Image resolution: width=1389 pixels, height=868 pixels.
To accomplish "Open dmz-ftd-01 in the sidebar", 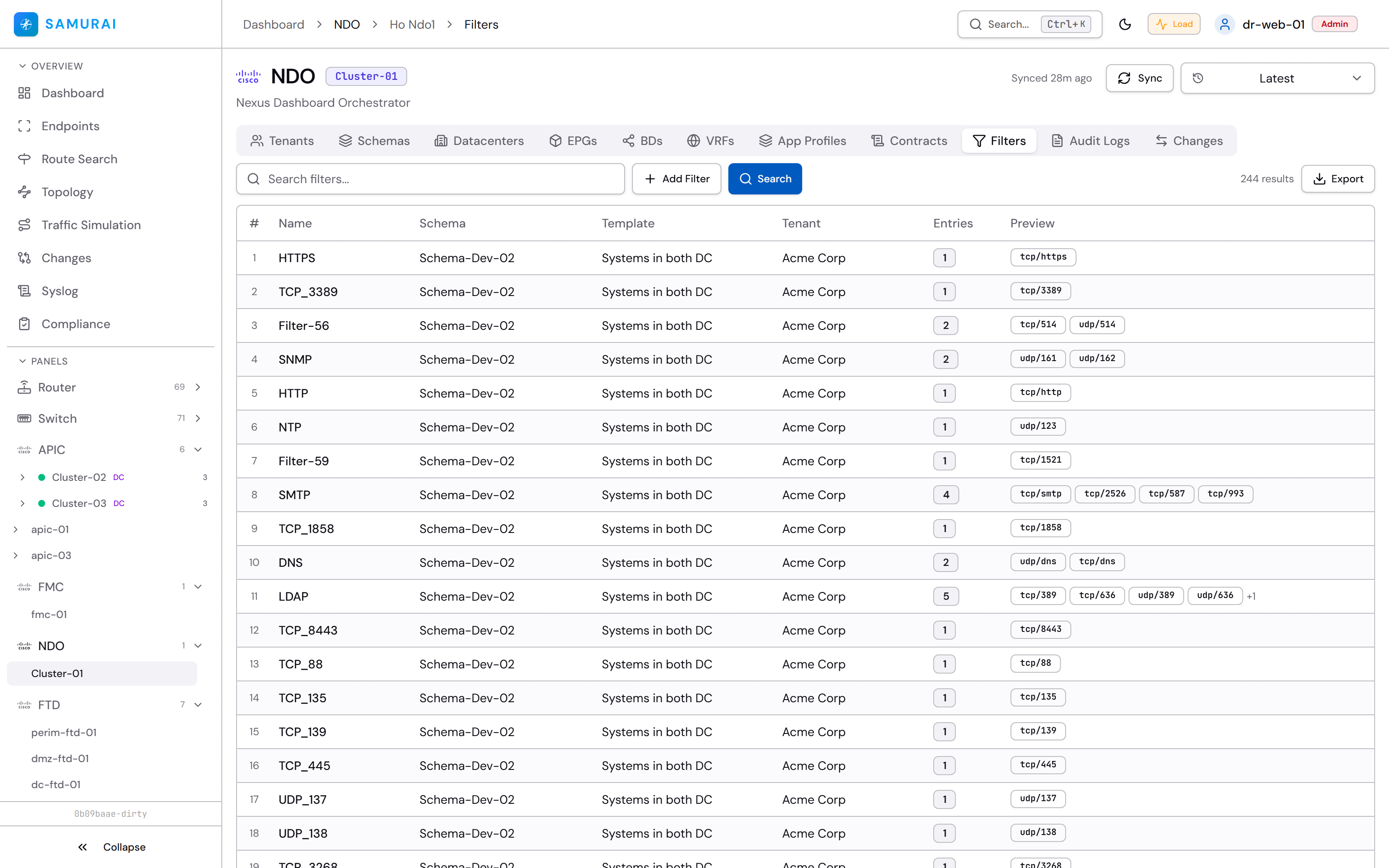I will (x=60, y=758).
